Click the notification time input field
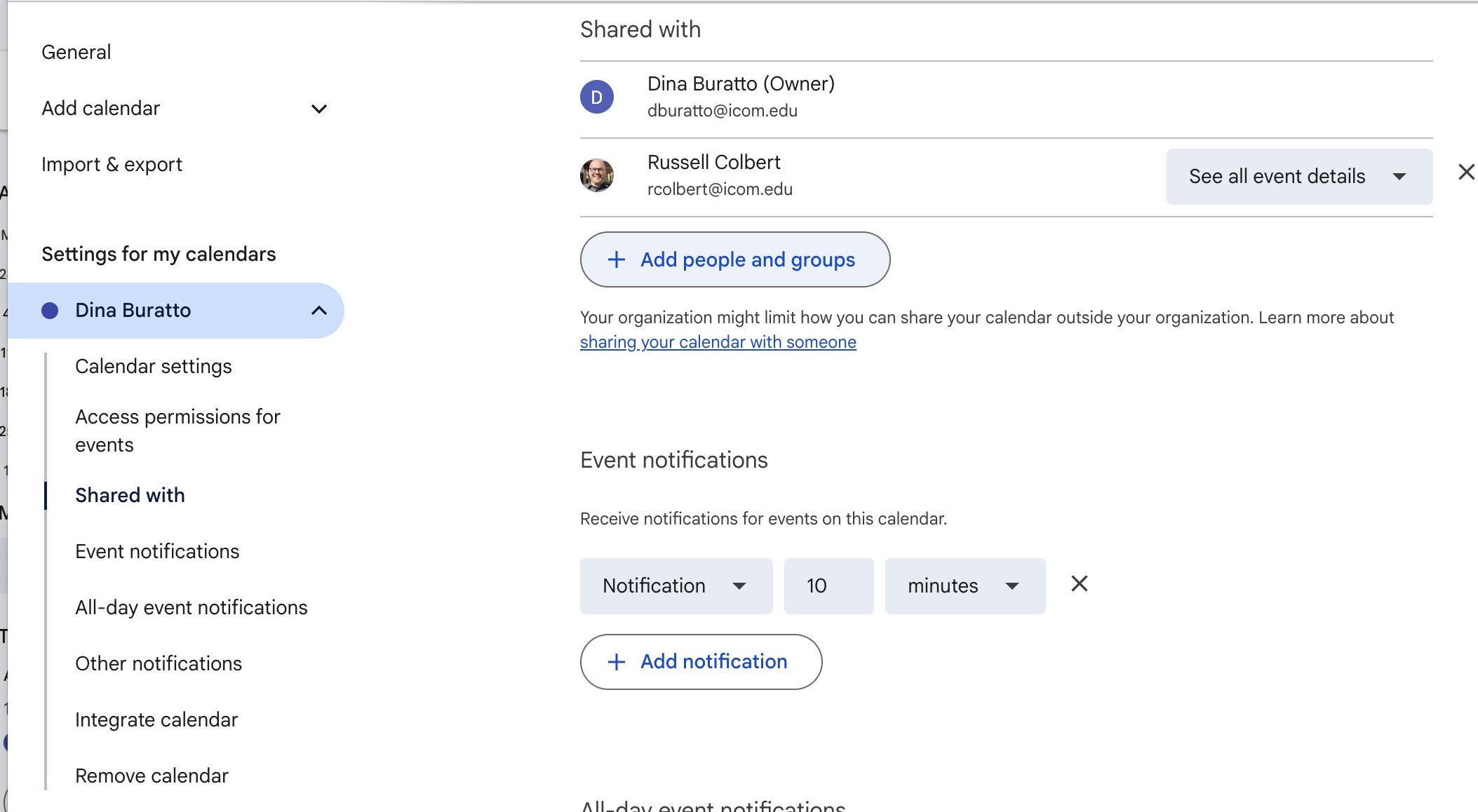1478x812 pixels. click(828, 586)
